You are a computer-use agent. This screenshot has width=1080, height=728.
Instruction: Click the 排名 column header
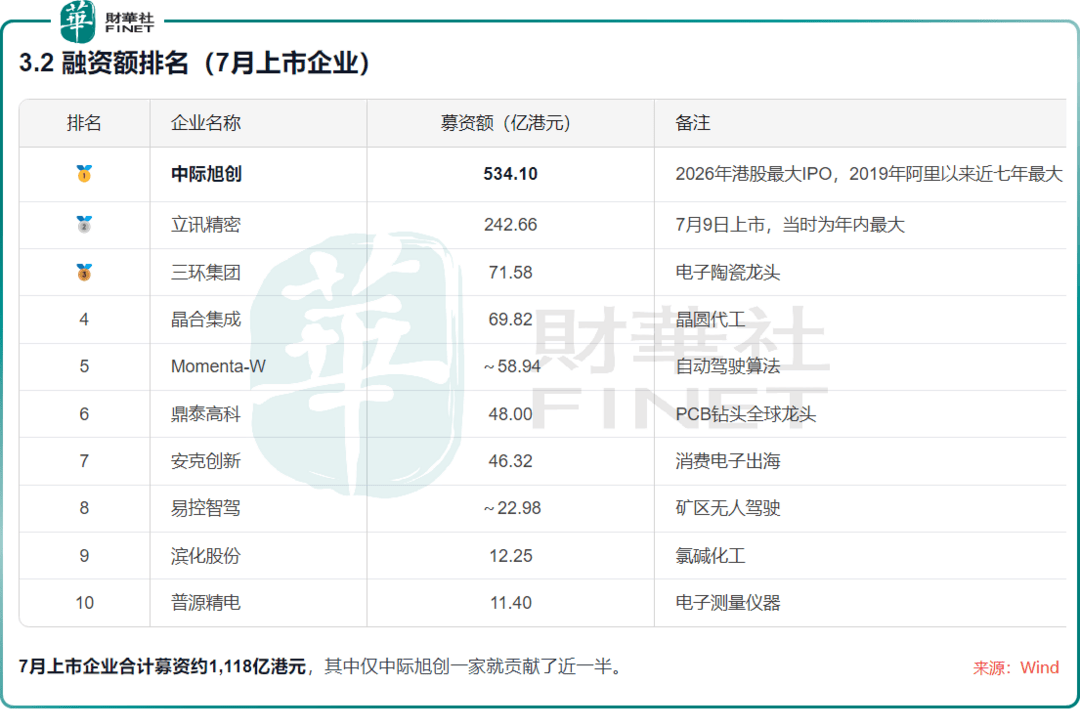click(x=84, y=123)
